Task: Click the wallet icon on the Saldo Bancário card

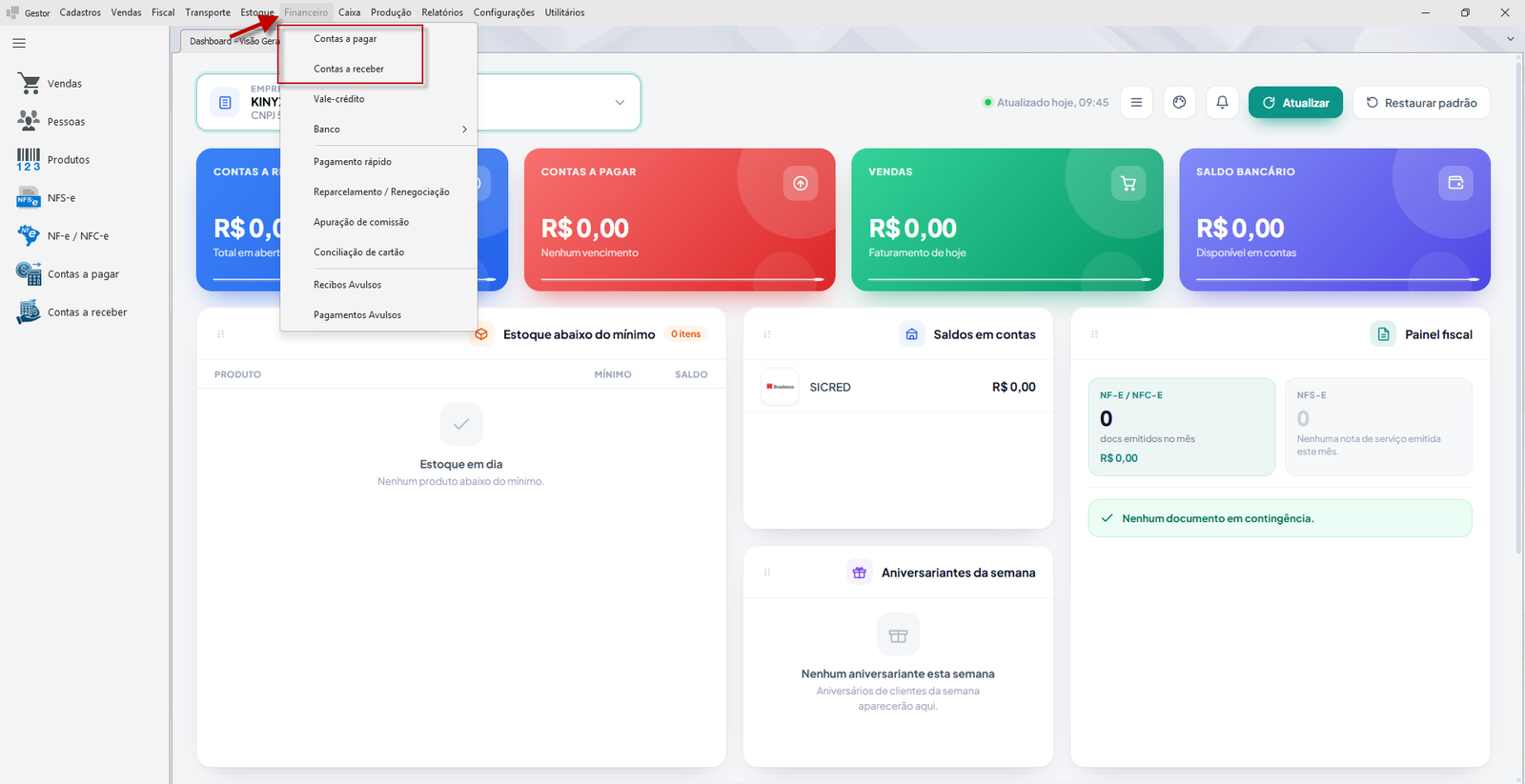Action: coord(1455,183)
